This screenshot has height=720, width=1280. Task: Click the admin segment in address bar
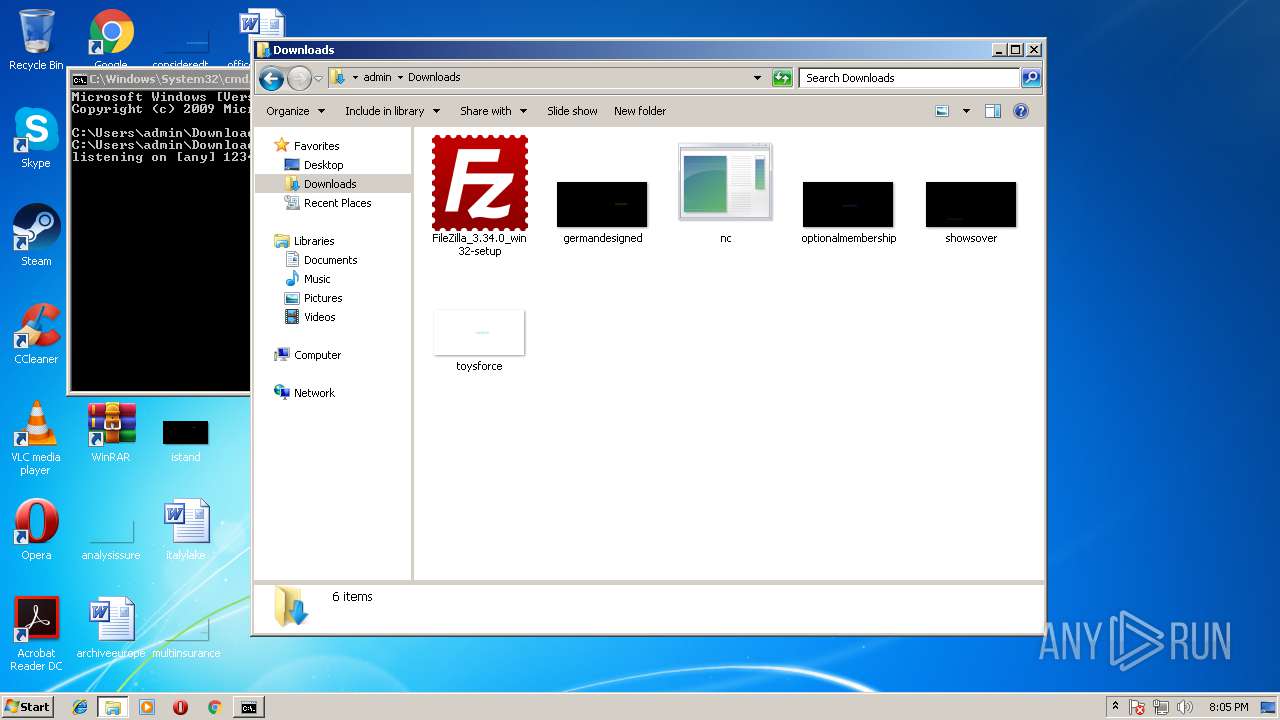tap(377, 77)
